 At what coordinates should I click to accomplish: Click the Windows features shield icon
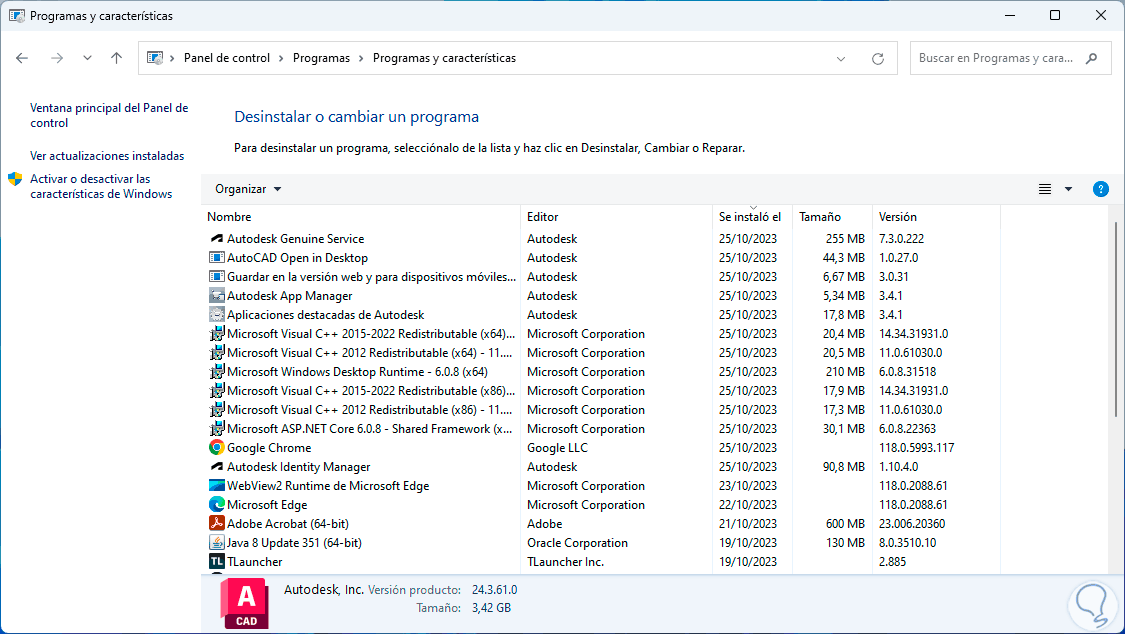[x=15, y=179]
